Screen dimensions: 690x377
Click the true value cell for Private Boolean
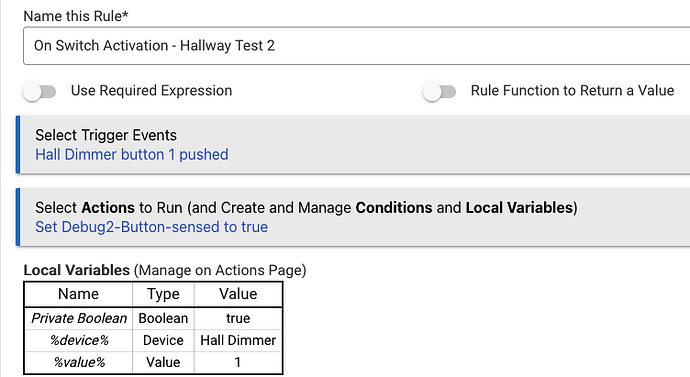tap(238, 318)
